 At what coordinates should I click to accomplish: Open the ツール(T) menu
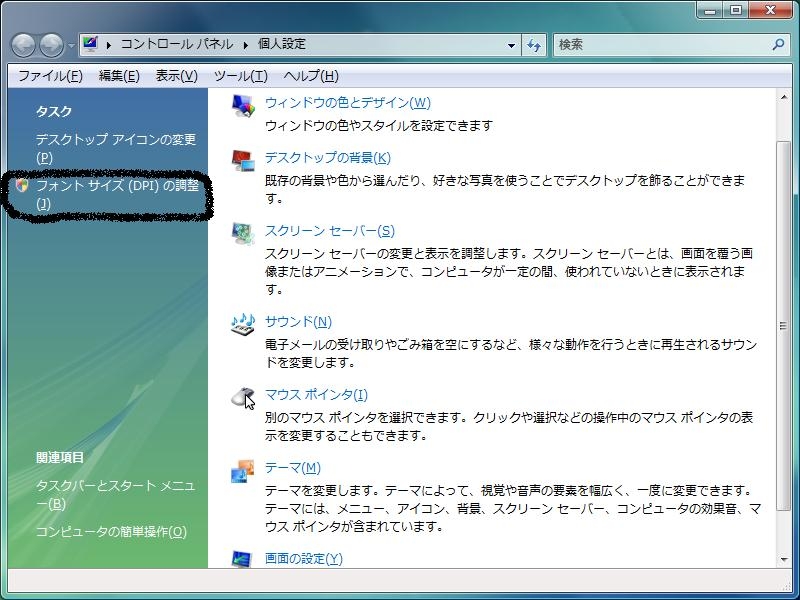click(241, 76)
